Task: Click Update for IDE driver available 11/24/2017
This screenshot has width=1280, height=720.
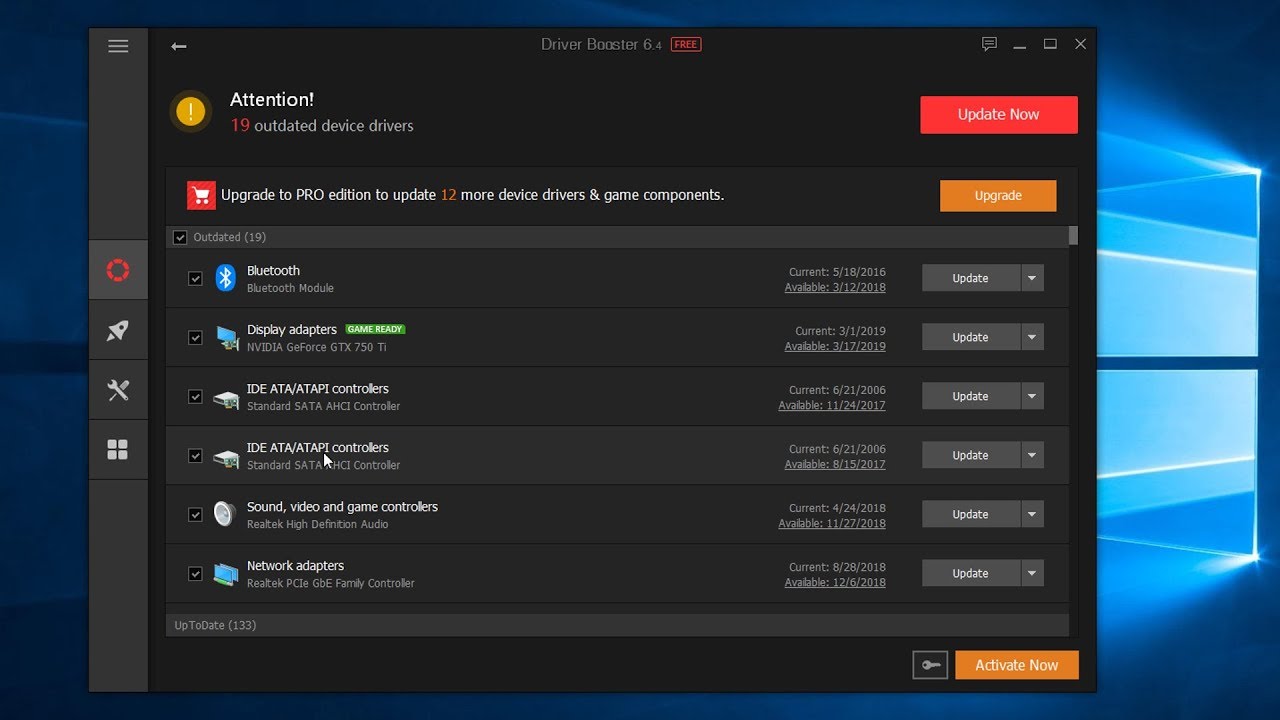Action: (971, 396)
